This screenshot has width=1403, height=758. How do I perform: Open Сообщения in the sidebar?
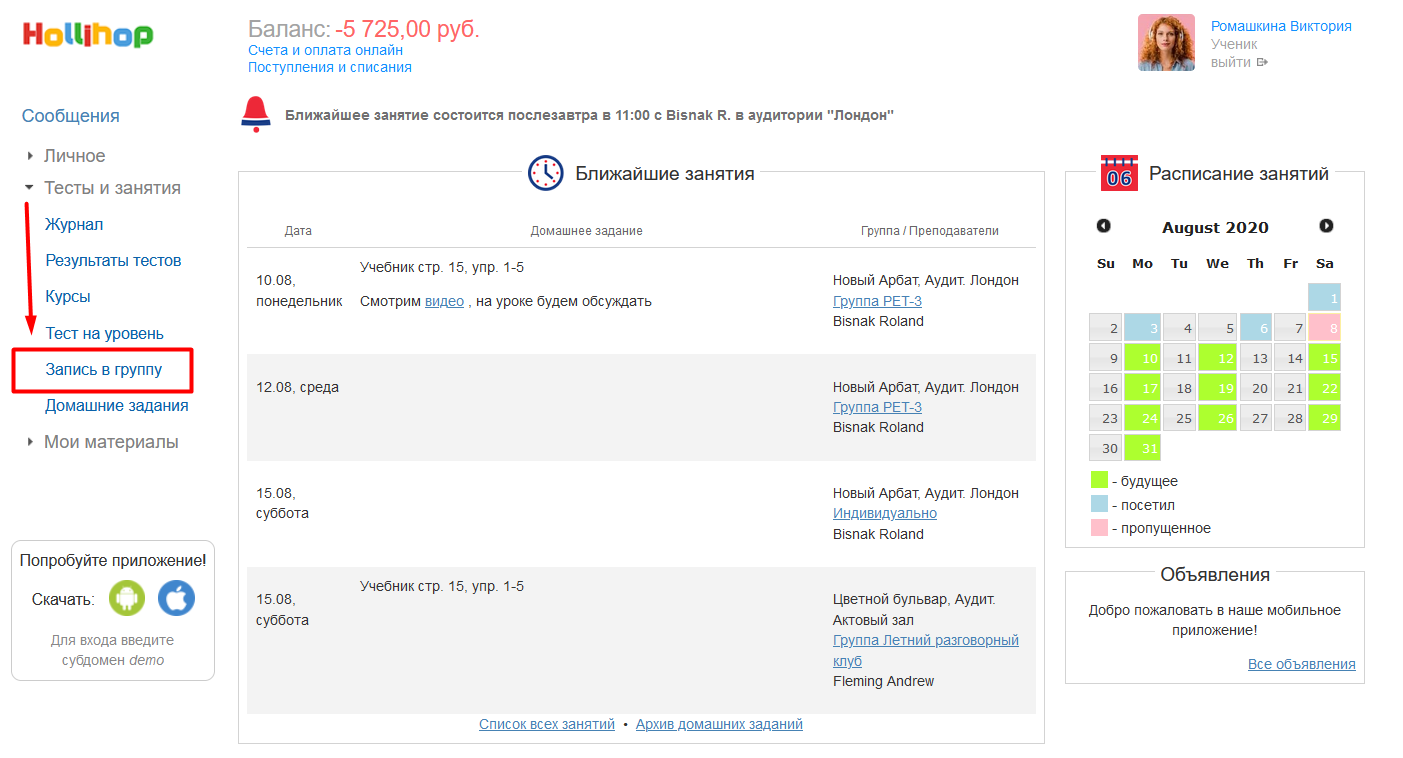[71, 116]
